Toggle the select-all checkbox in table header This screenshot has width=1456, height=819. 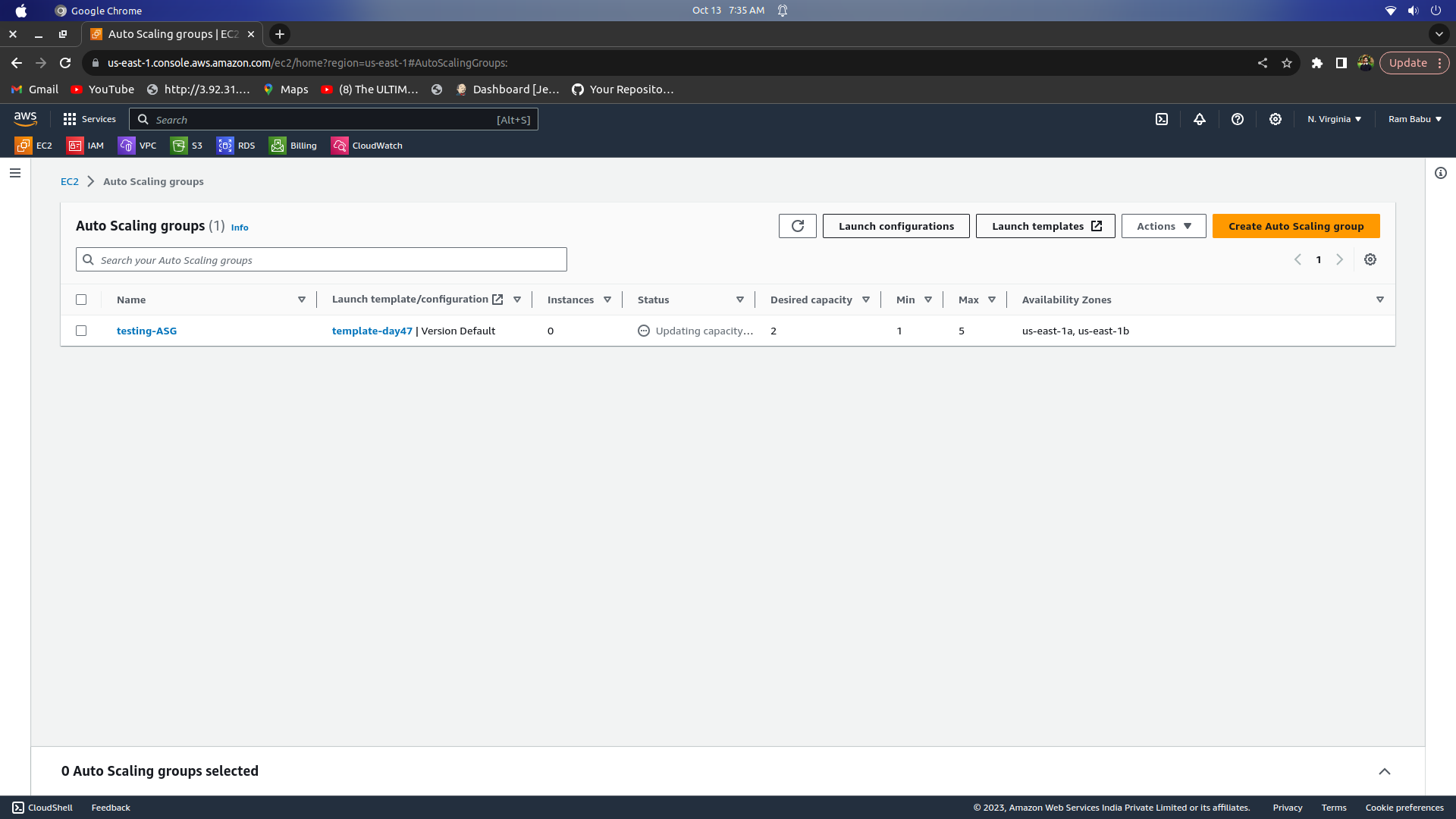[81, 300]
